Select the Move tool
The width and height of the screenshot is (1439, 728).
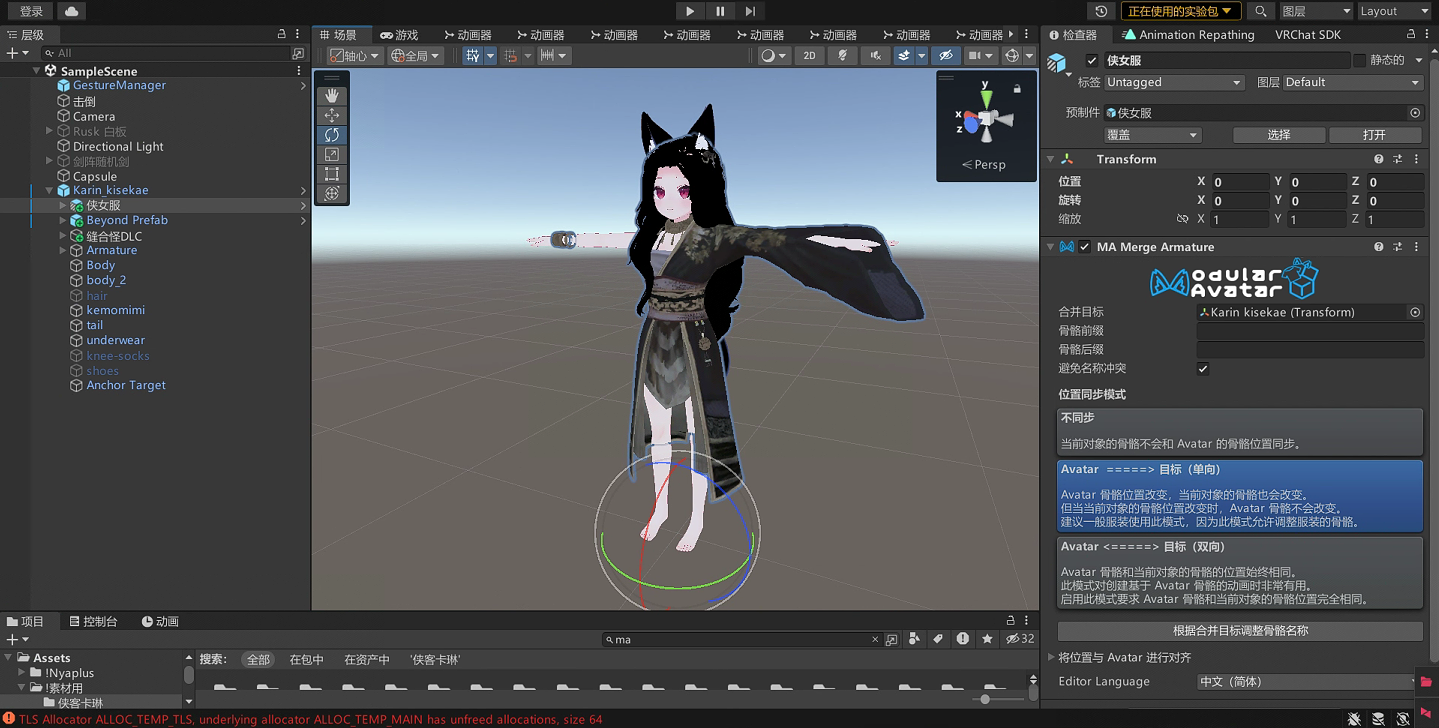click(332, 115)
